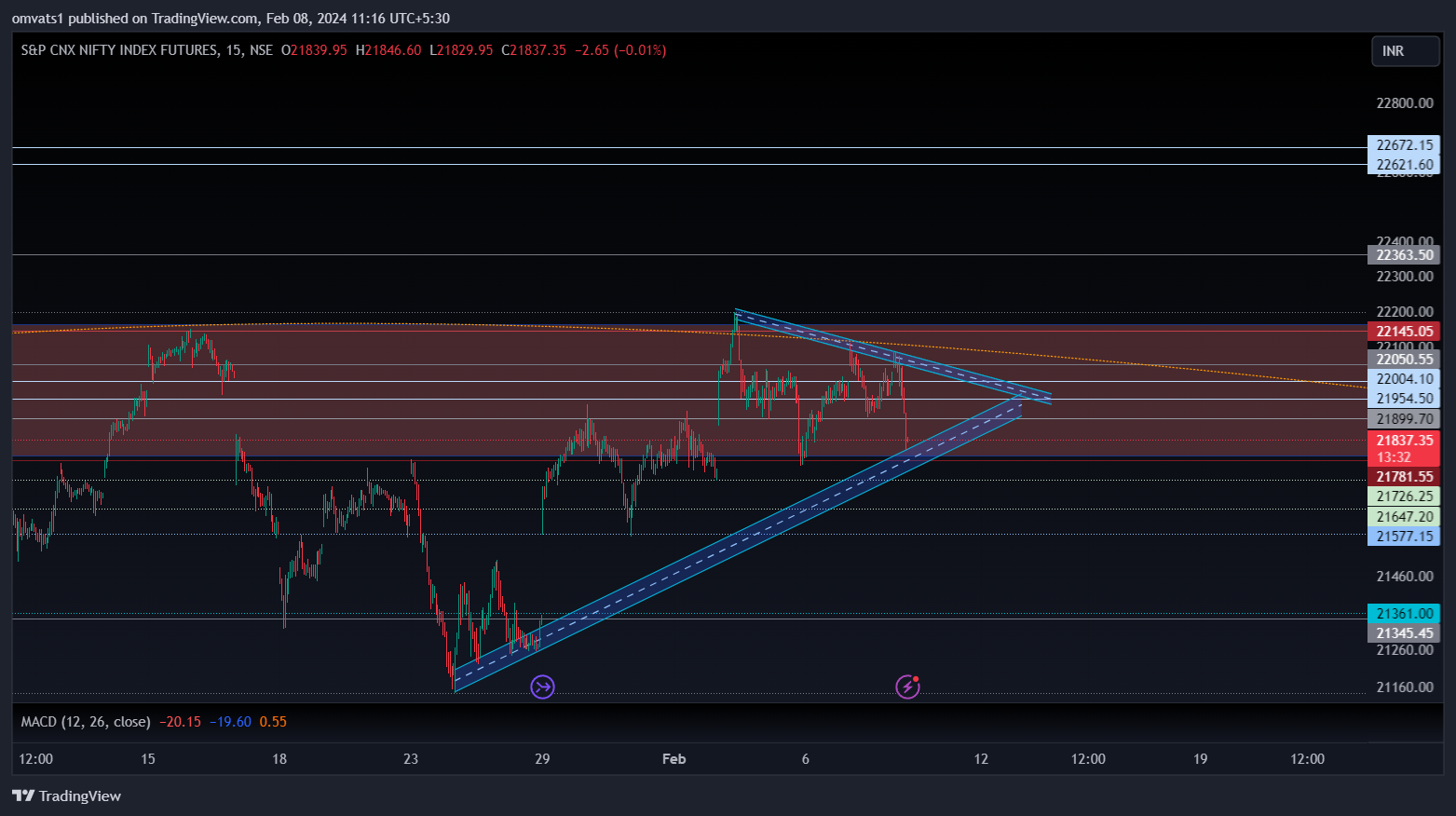
Task: Click the low value L21829.95
Action: click(x=461, y=50)
